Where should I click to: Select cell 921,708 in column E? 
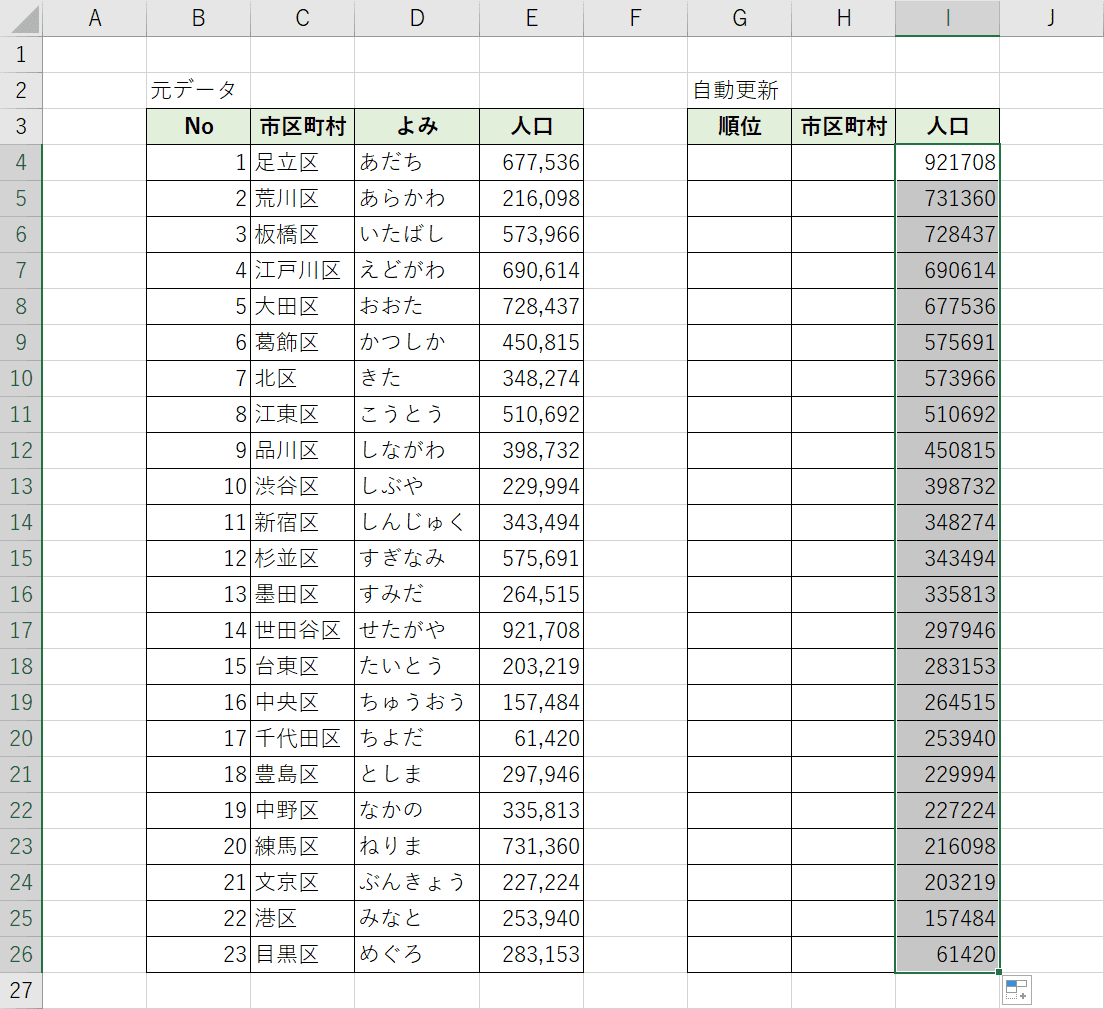pyautogui.click(x=532, y=630)
